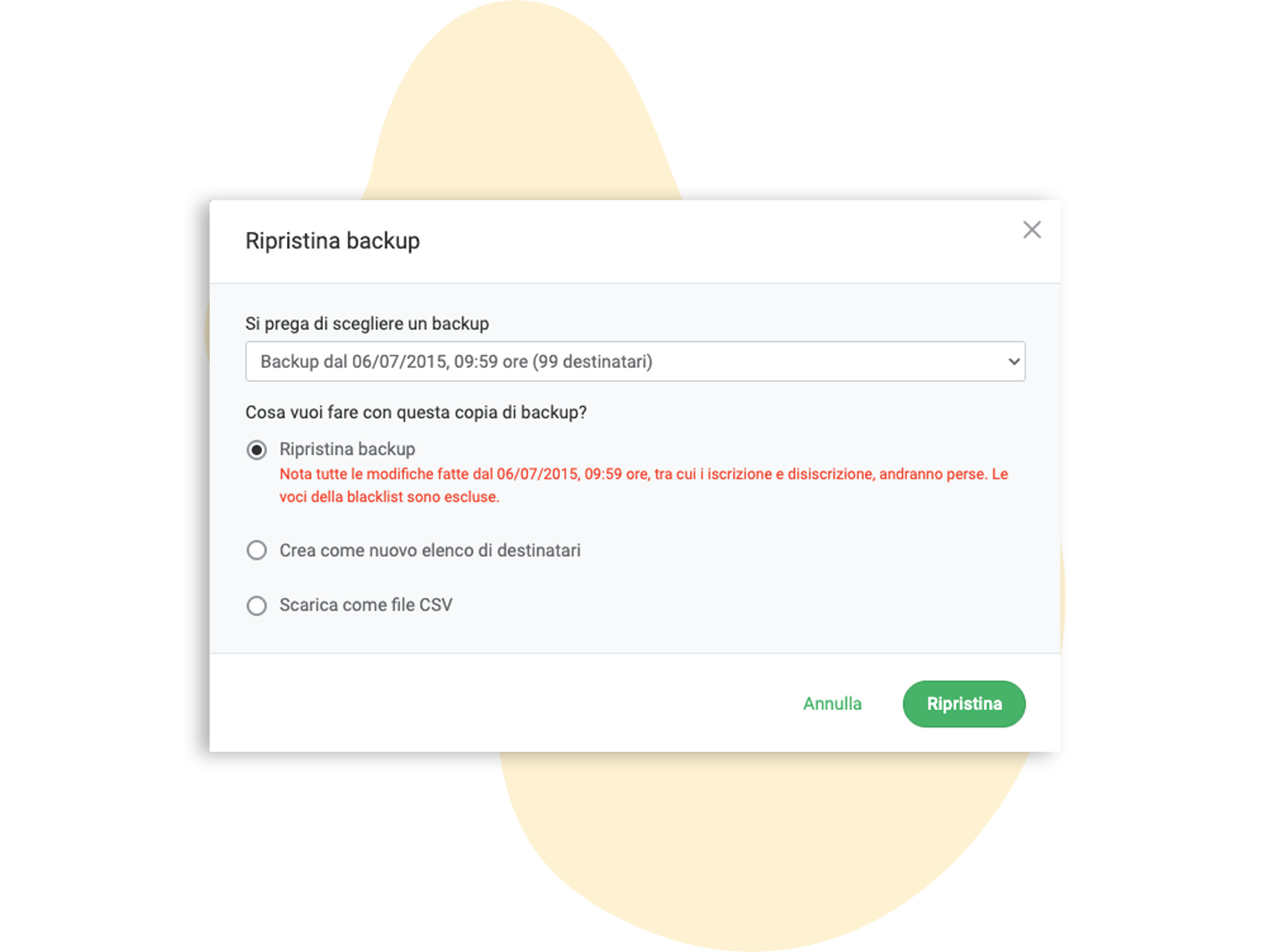Click the Cosa vuoi fare question text
Screen dimensions: 1270x952
pos(415,412)
